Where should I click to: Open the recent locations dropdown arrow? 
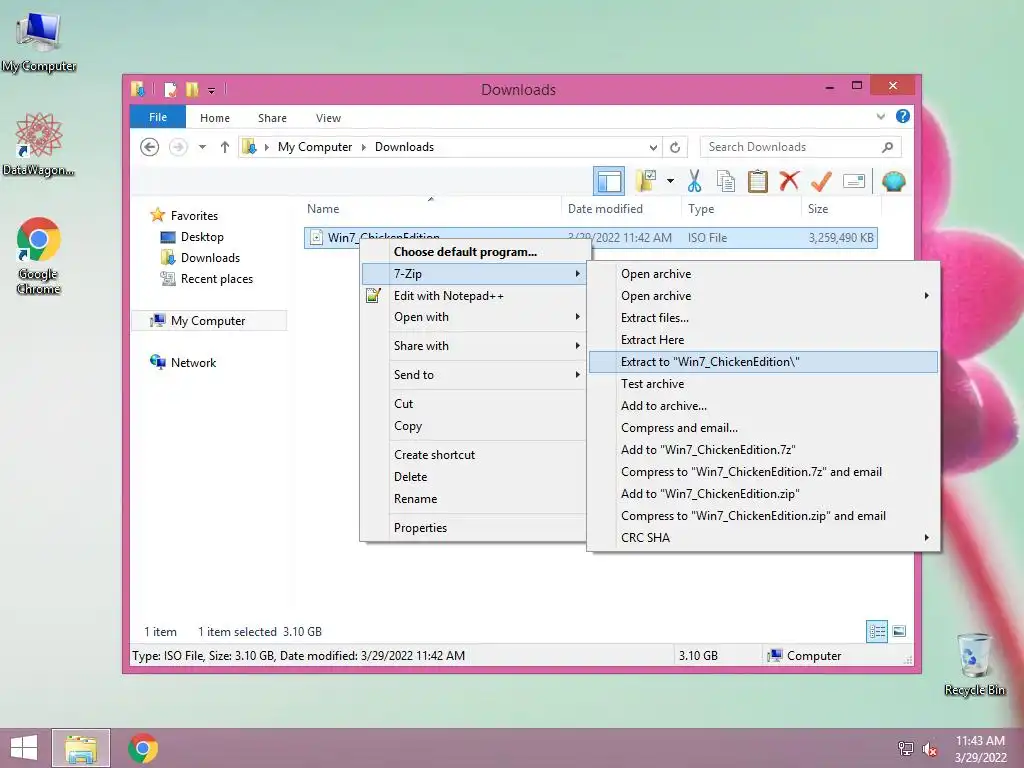click(x=202, y=147)
